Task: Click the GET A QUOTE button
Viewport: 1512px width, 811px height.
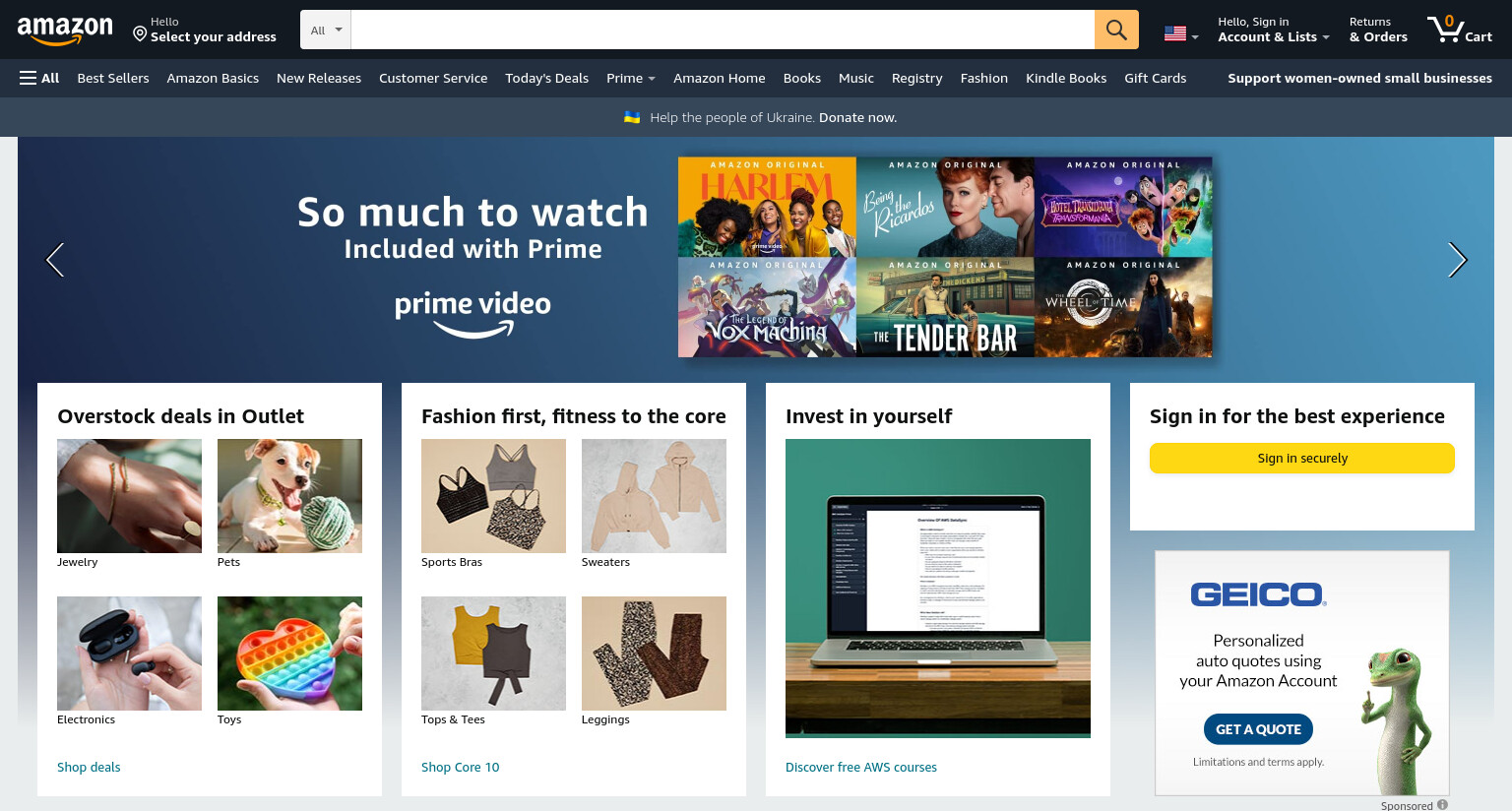Action: [x=1258, y=729]
